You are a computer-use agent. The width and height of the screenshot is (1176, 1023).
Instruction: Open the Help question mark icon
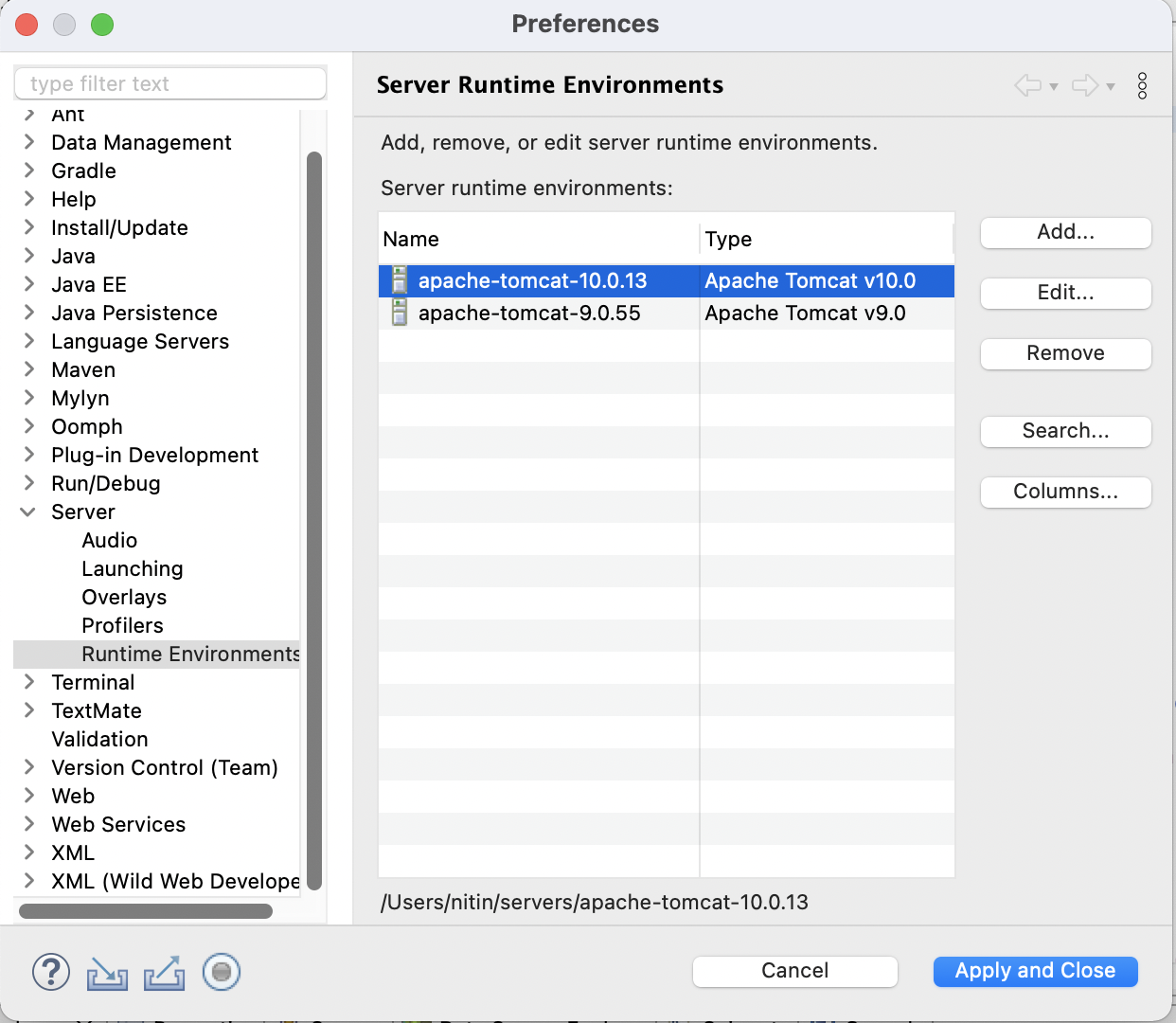51,972
